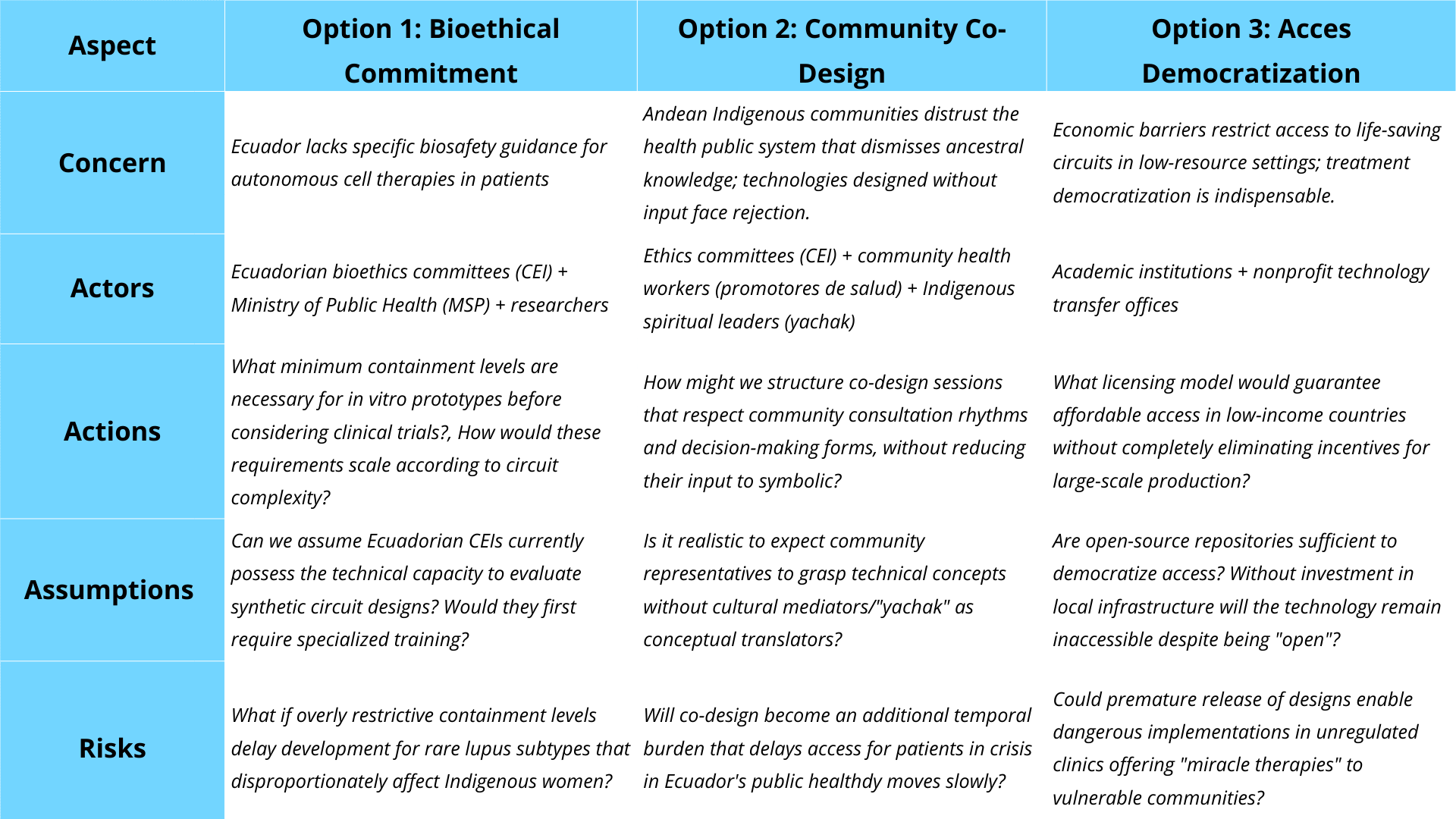
Task: Select the Option 3: Acces Democratization header
Action: pos(1250,51)
